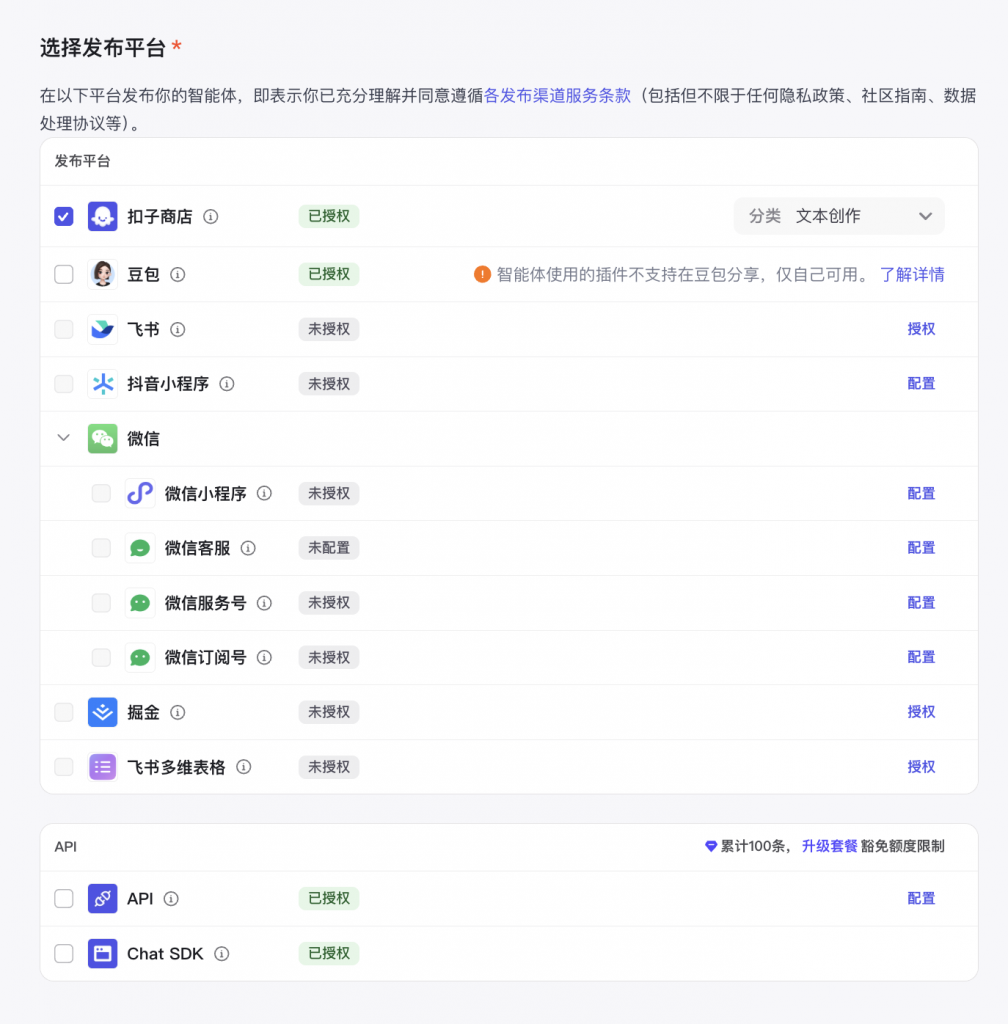Click the 发布平台 section header
The width and height of the screenshot is (1008, 1024).
[x=82, y=161]
